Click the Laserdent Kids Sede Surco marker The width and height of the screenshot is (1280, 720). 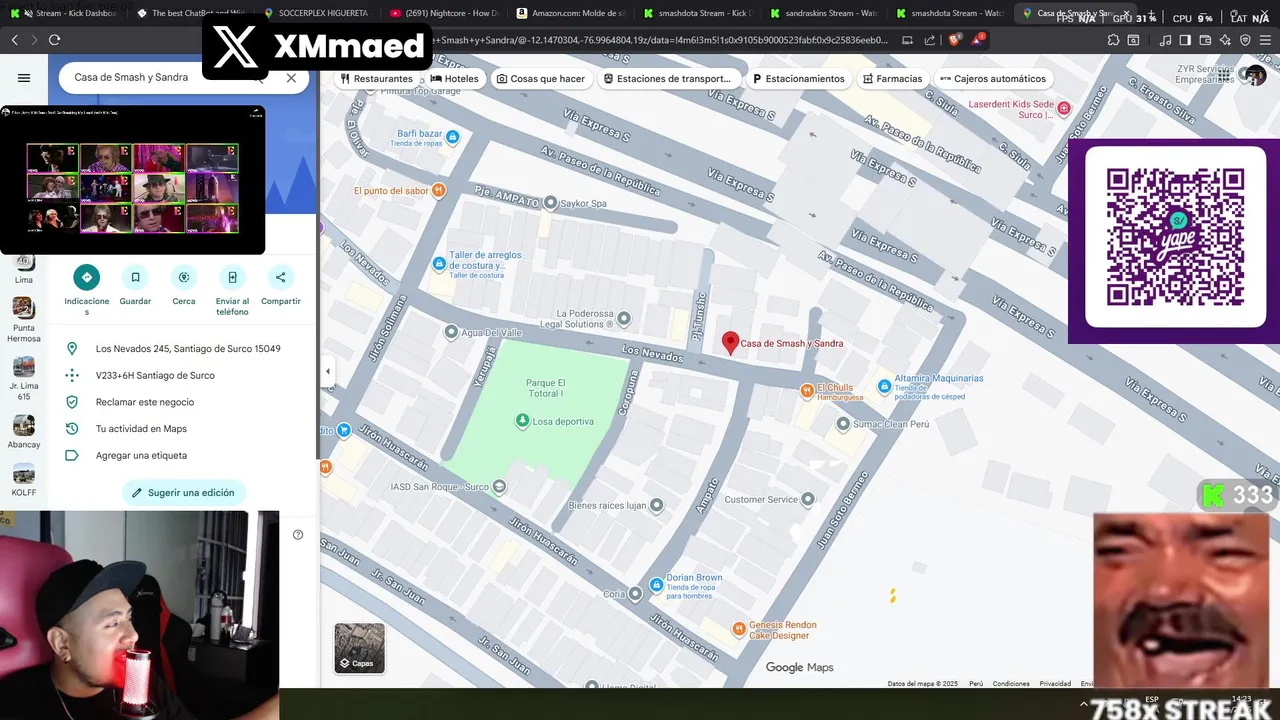[1064, 108]
